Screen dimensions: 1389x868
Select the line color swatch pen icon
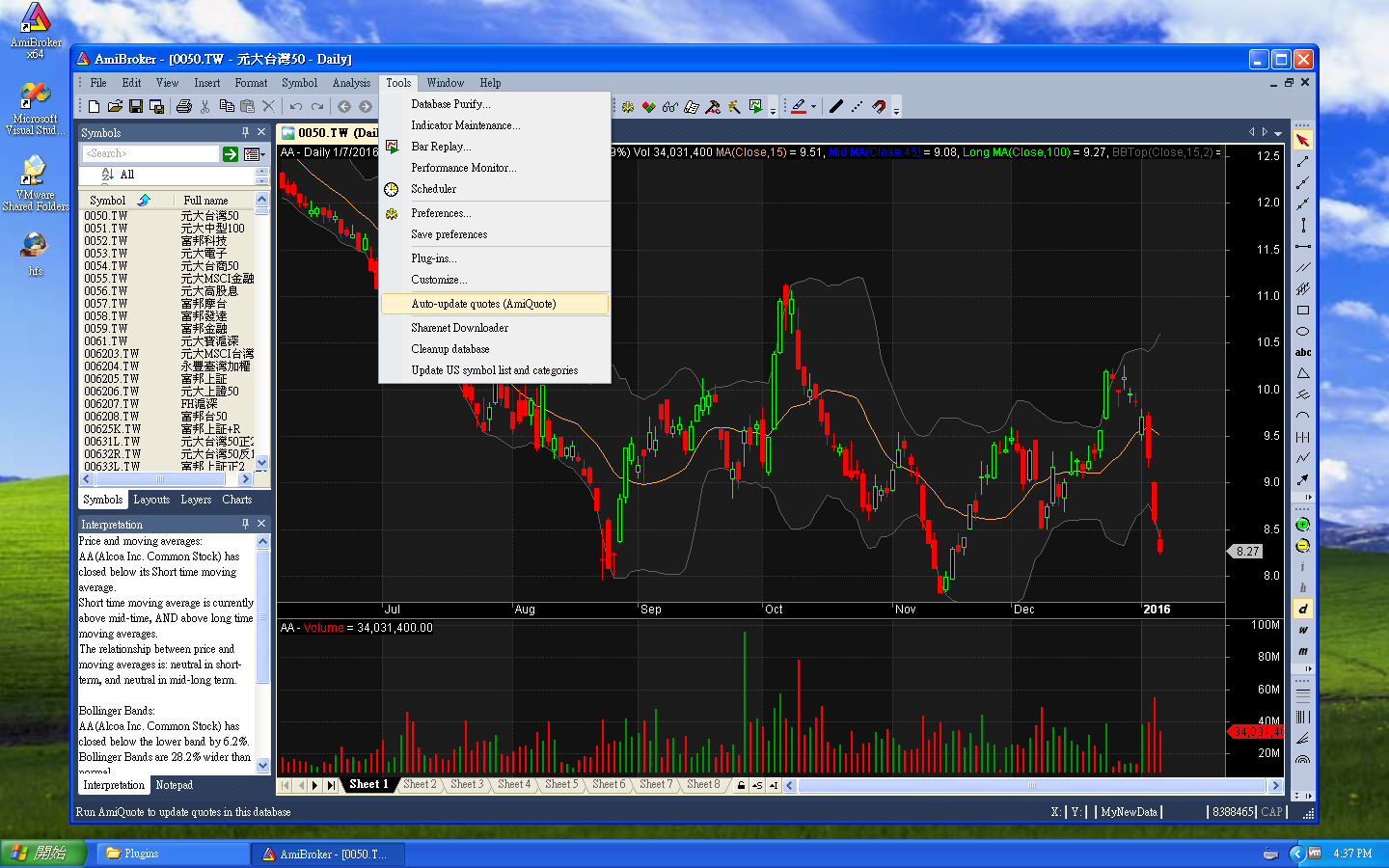click(x=799, y=106)
